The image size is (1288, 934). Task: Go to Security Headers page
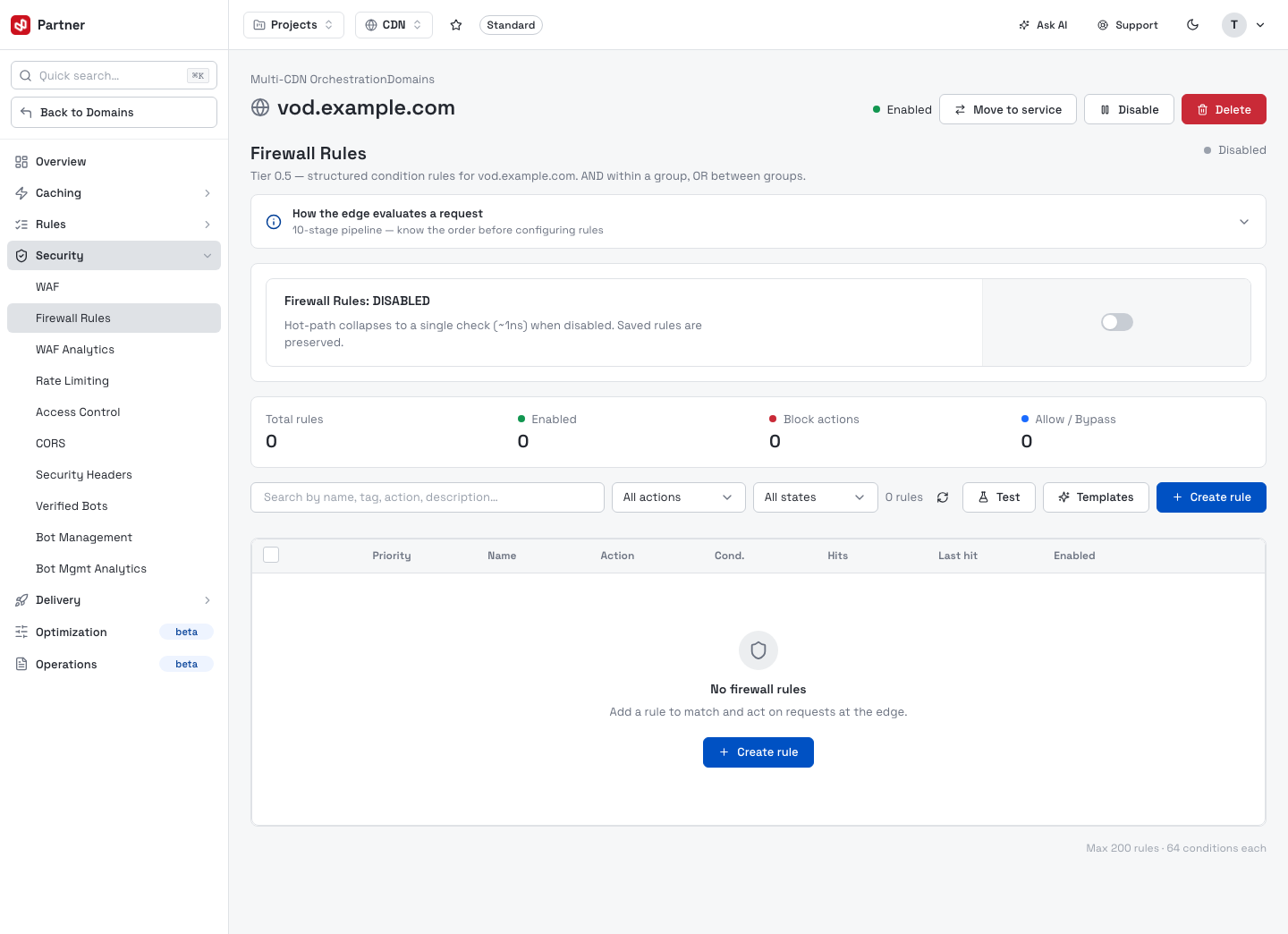tap(114, 475)
